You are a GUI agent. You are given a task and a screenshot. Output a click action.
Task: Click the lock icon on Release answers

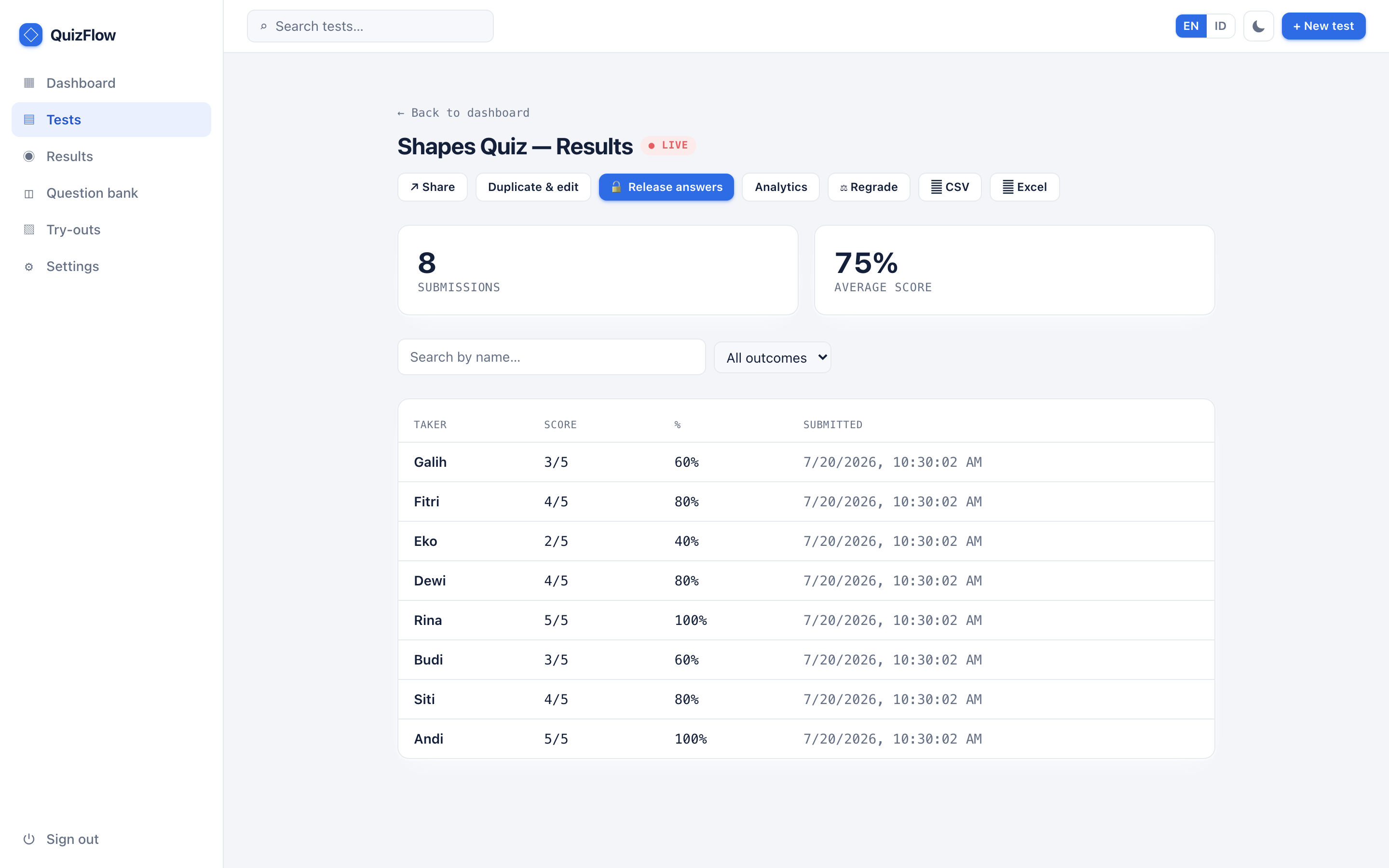pyautogui.click(x=616, y=187)
